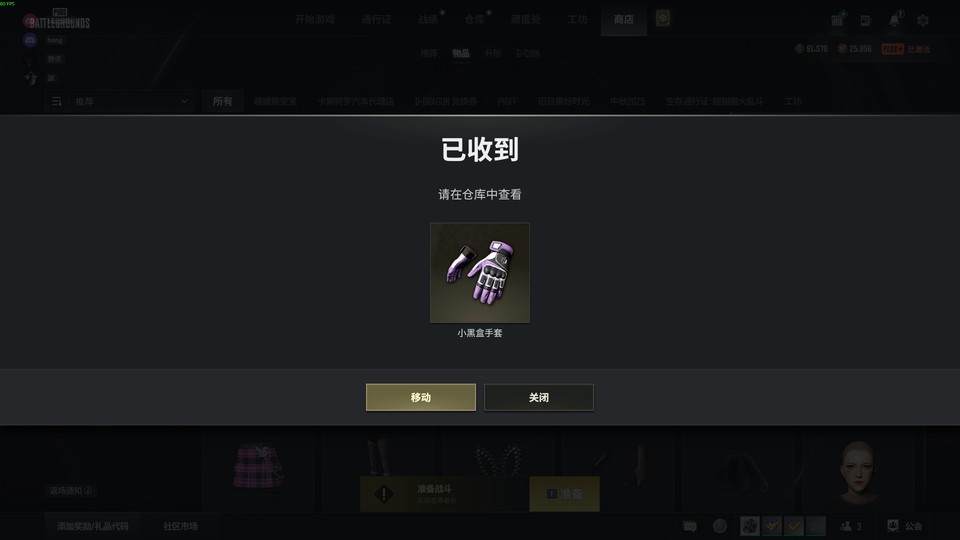Open the settings gear icon

point(923,20)
